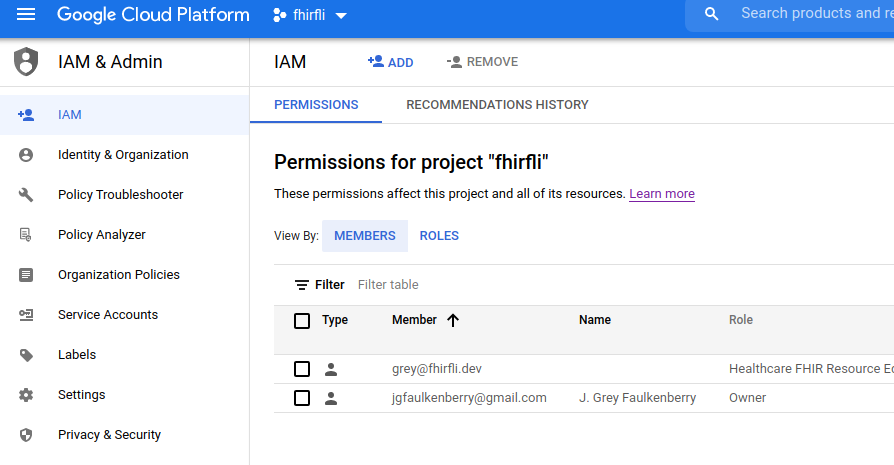Click the search magnifier icon

711,14
